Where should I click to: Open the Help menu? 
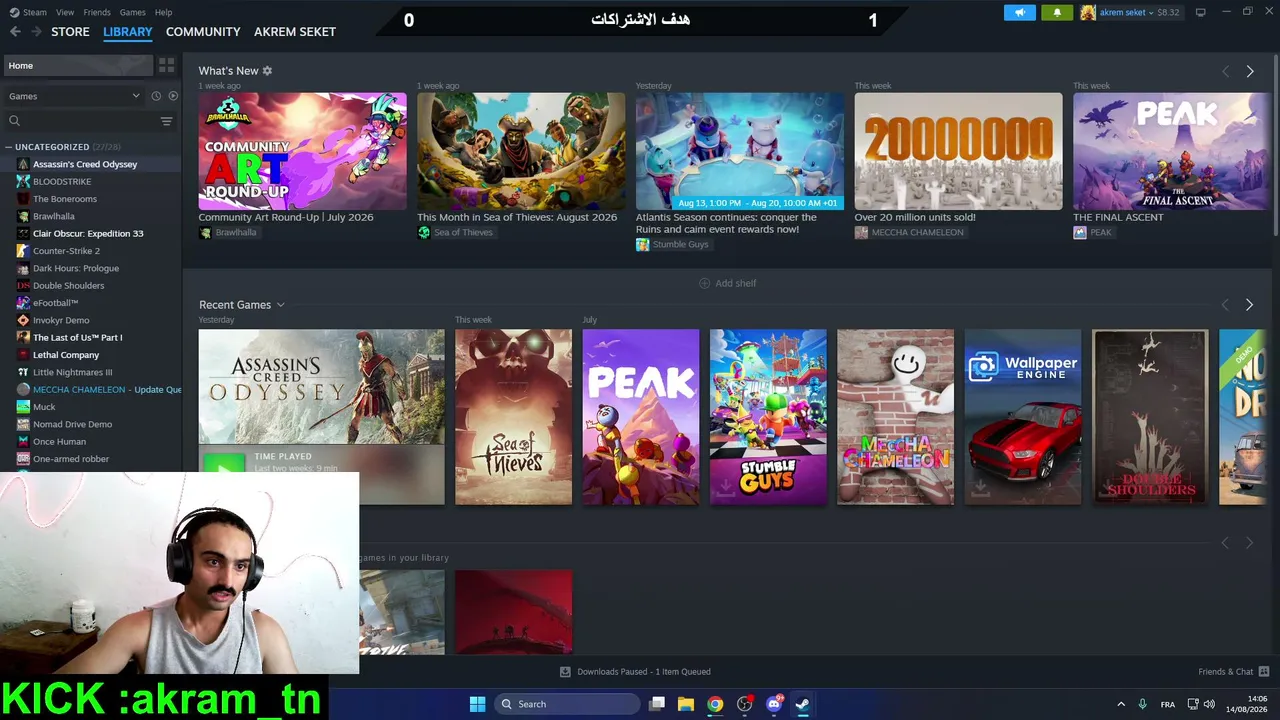click(163, 12)
